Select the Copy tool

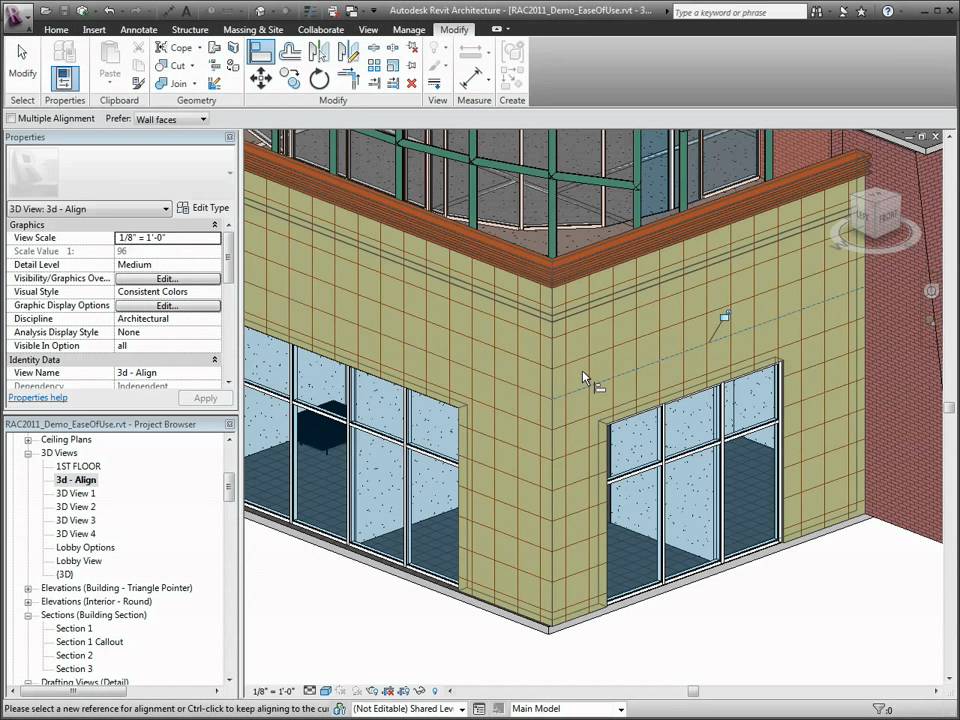click(290, 78)
